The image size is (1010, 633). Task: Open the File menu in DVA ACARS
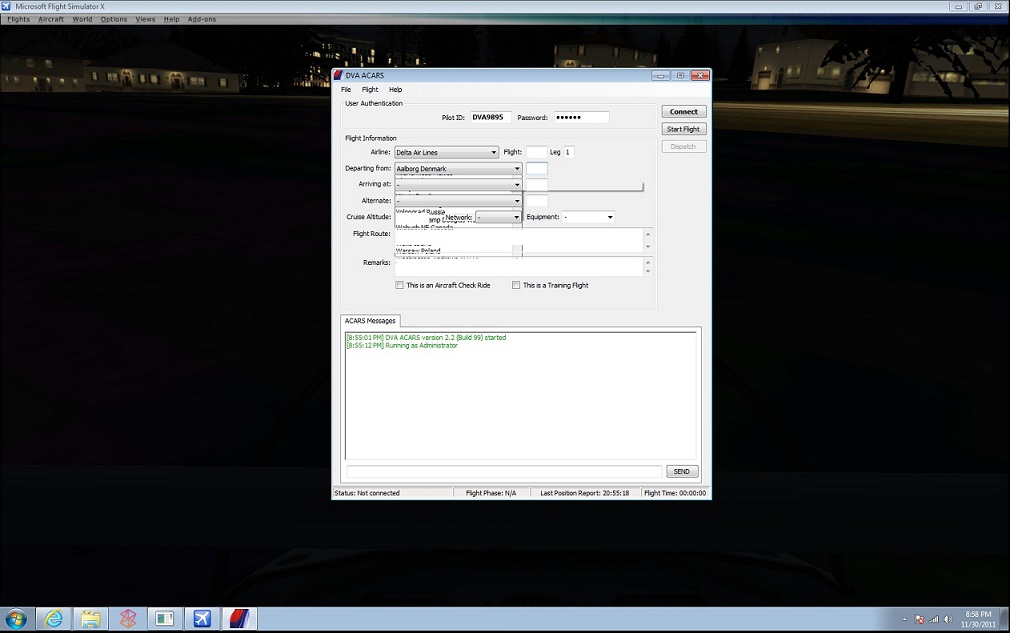click(x=346, y=90)
